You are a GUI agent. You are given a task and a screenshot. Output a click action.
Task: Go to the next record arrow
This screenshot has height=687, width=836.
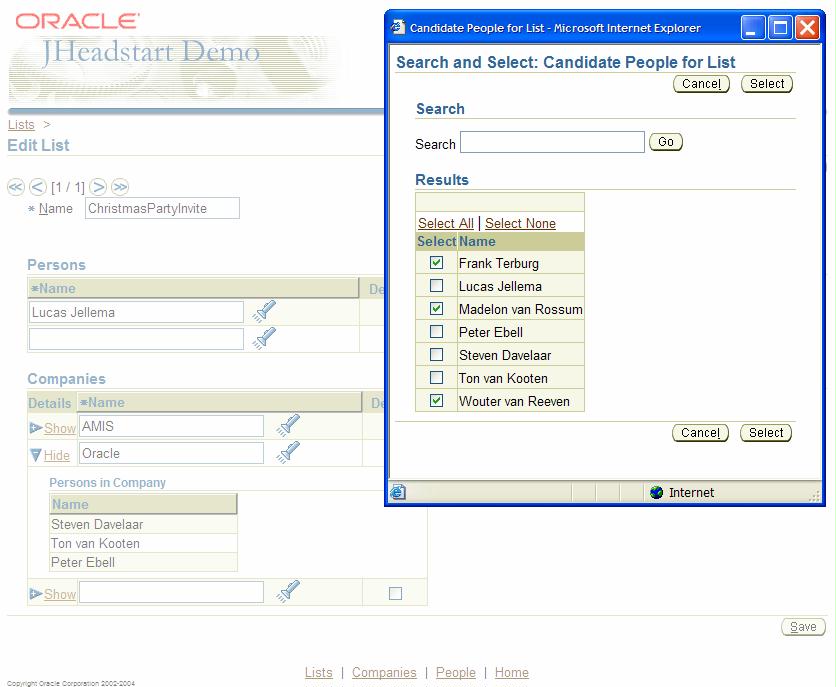pos(98,187)
